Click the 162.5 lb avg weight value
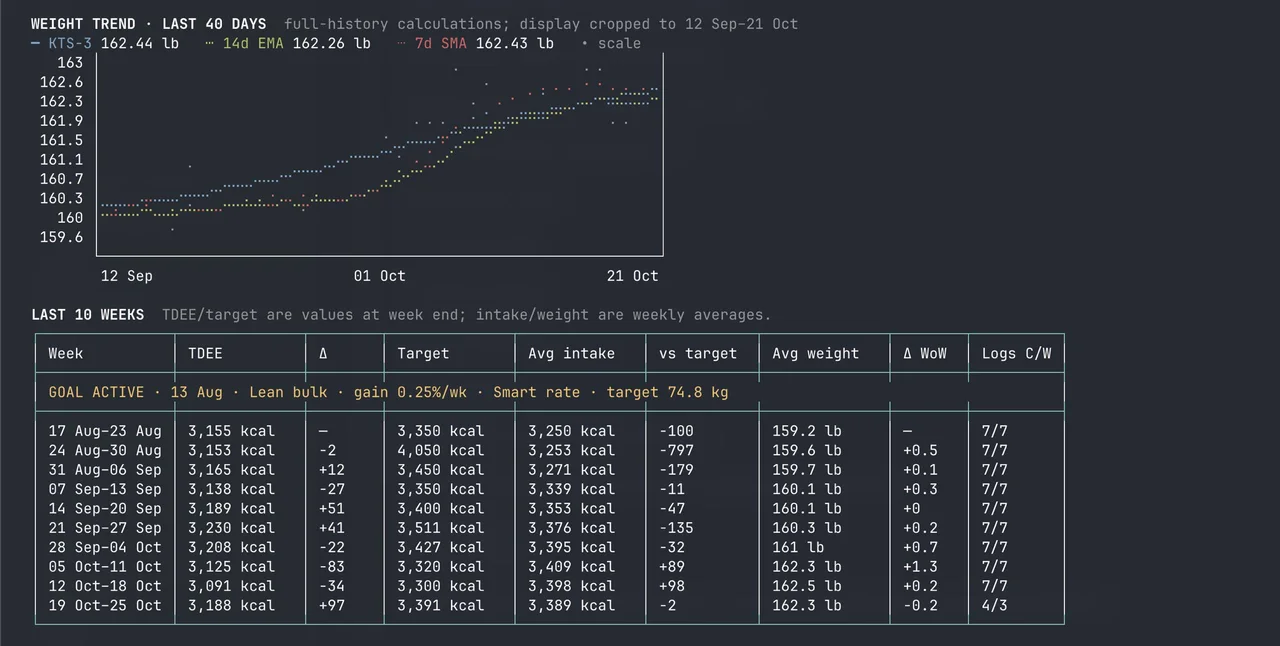1280x646 pixels. click(807, 586)
